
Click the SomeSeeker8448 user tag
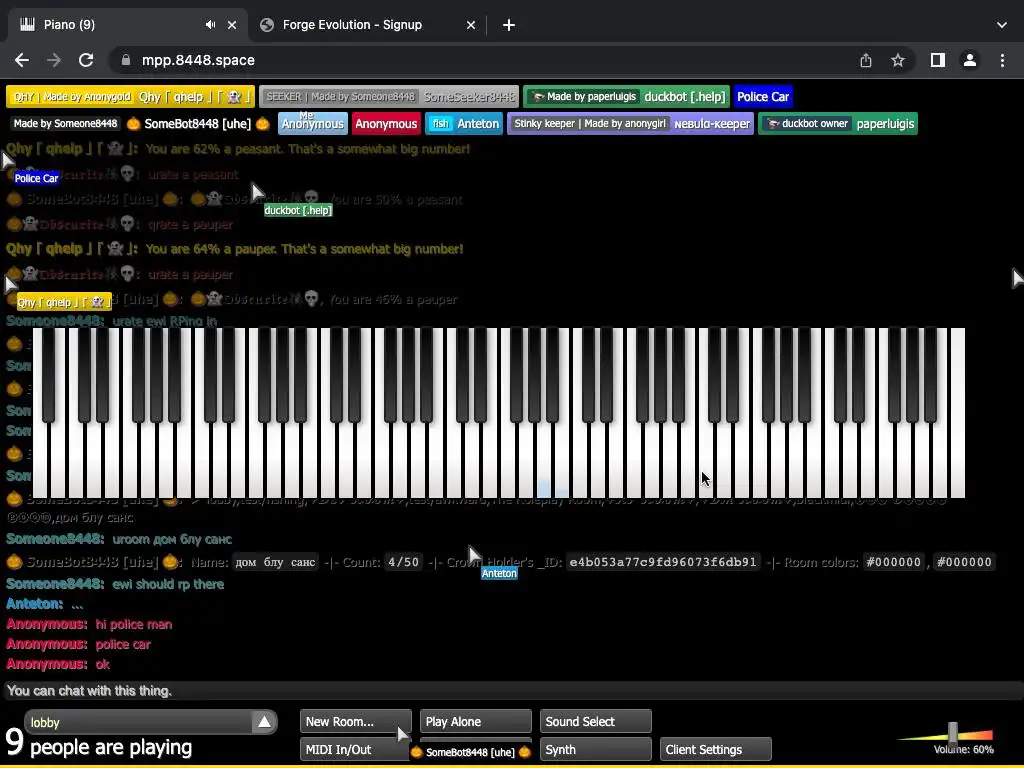point(389,97)
